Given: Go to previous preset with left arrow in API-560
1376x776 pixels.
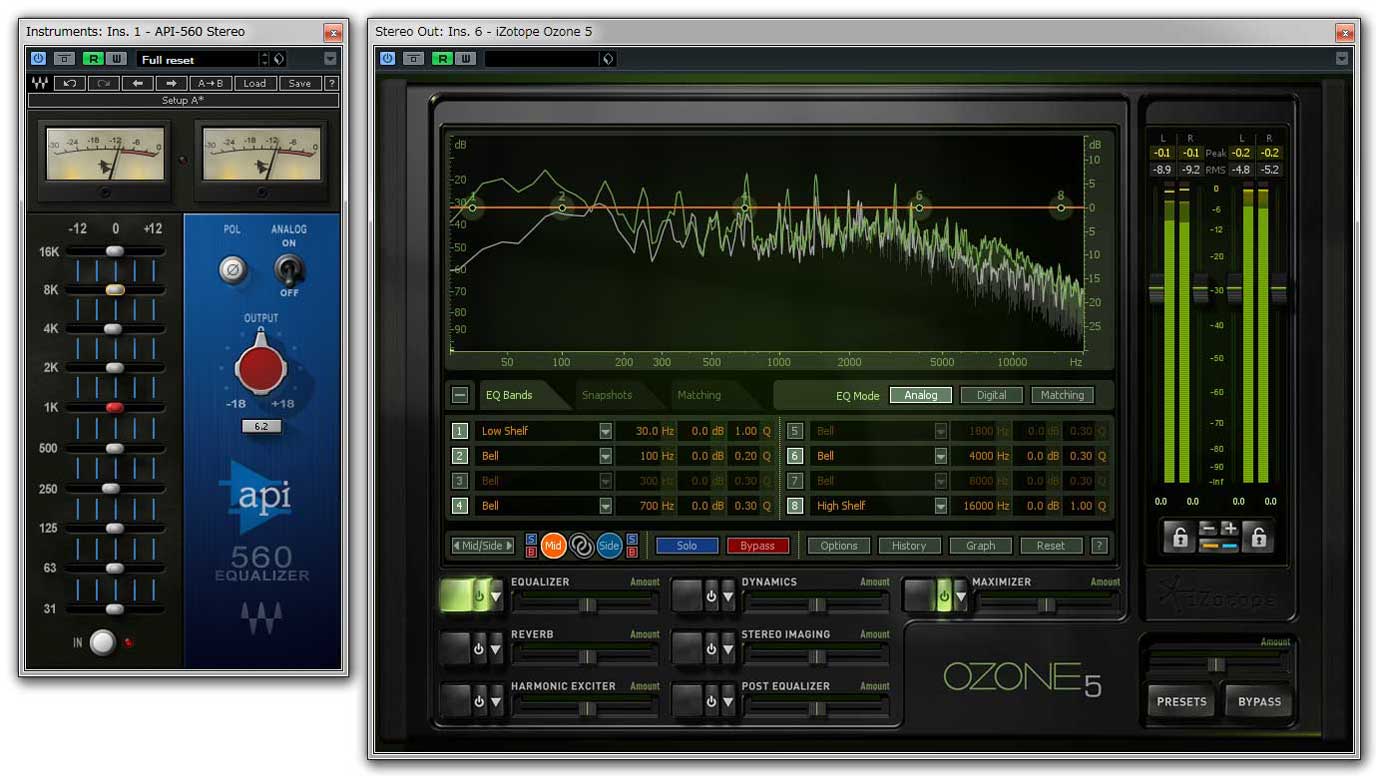Looking at the screenshot, I should pyautogui.click(x=137, y=84).
